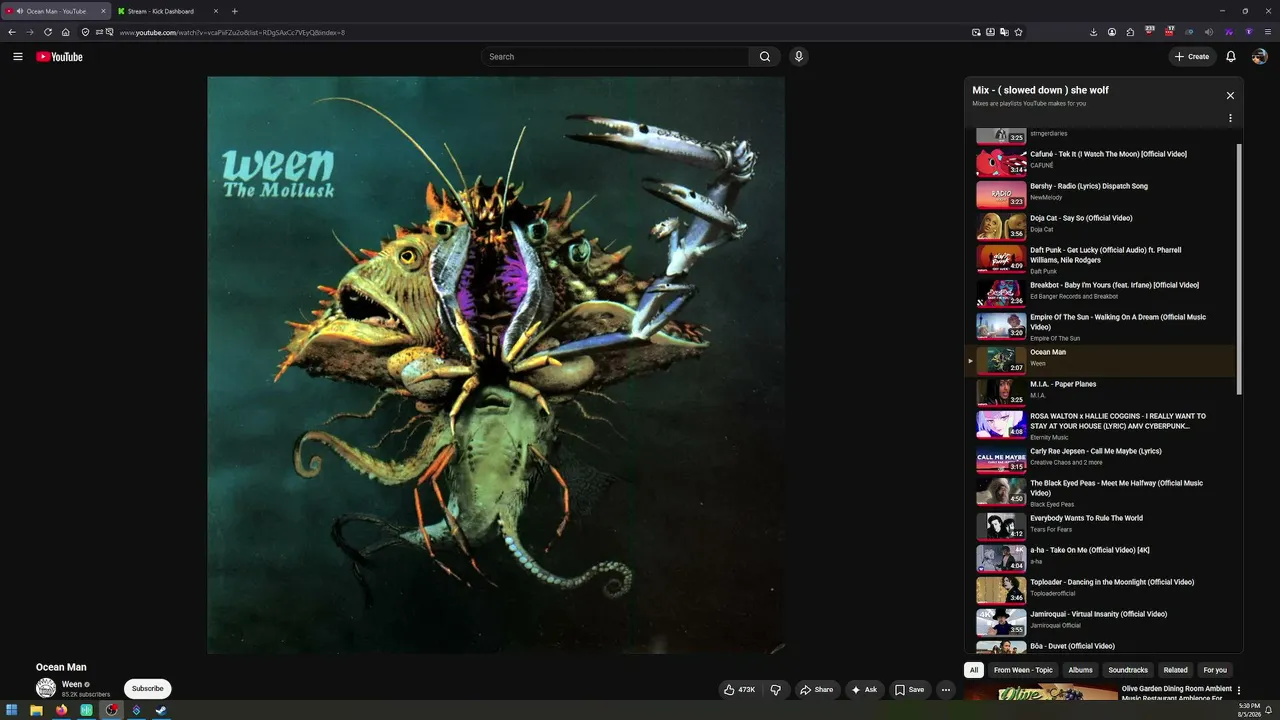Close the Mix playlist panel
Viewport: 1280px width, 720px height.
(1230, 96)
